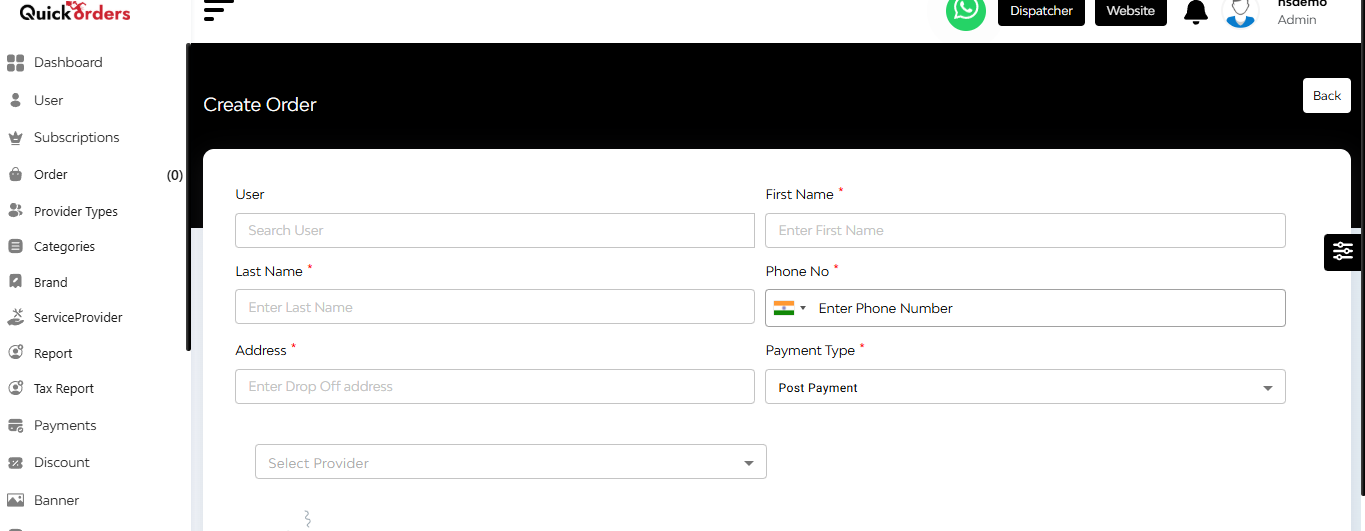Click the Subscriptions crown icon
This screenshot has height=531, width=1365.
[x=15, y=138]
